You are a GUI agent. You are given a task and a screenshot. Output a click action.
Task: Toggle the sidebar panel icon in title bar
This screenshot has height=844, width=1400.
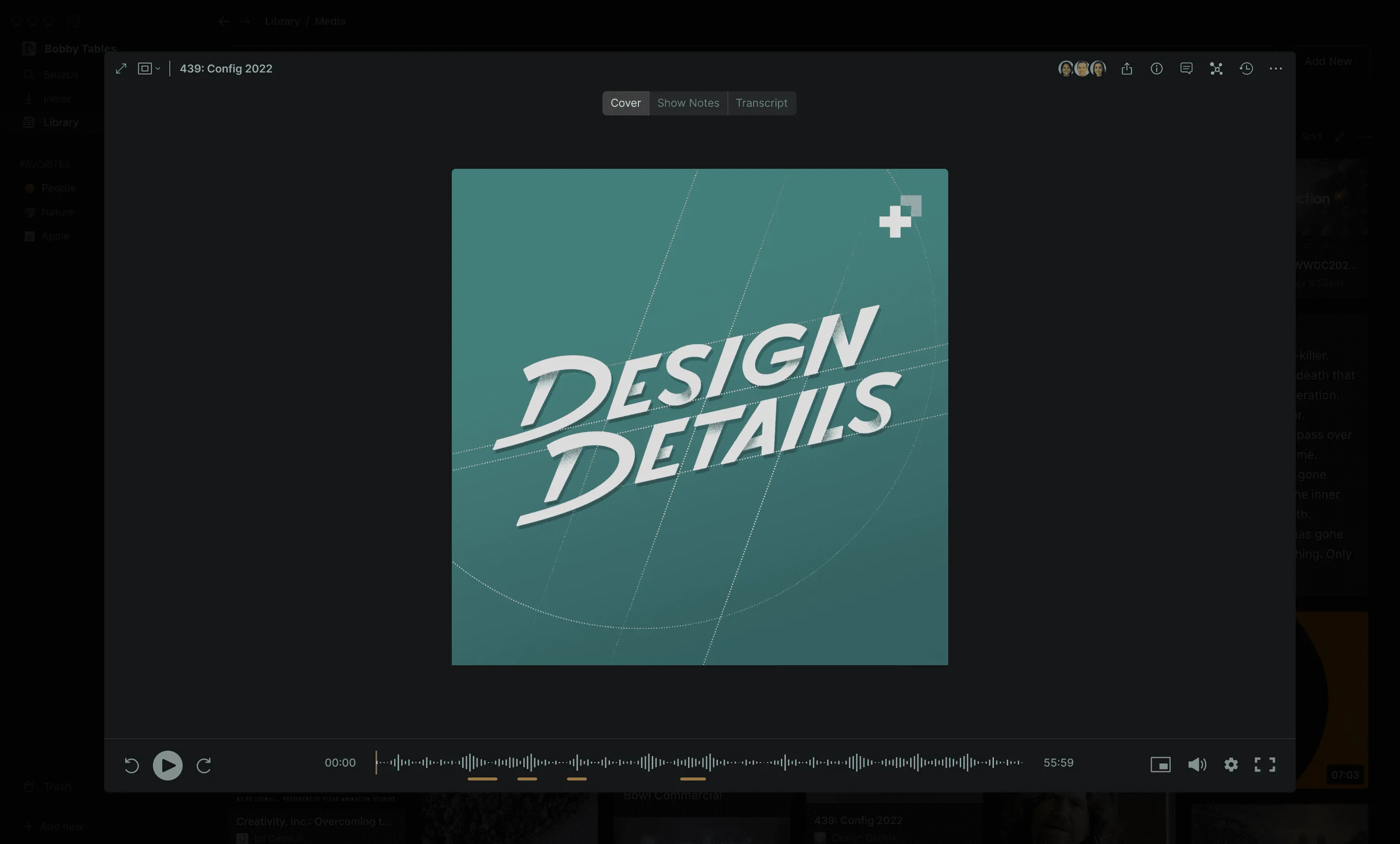73,21
